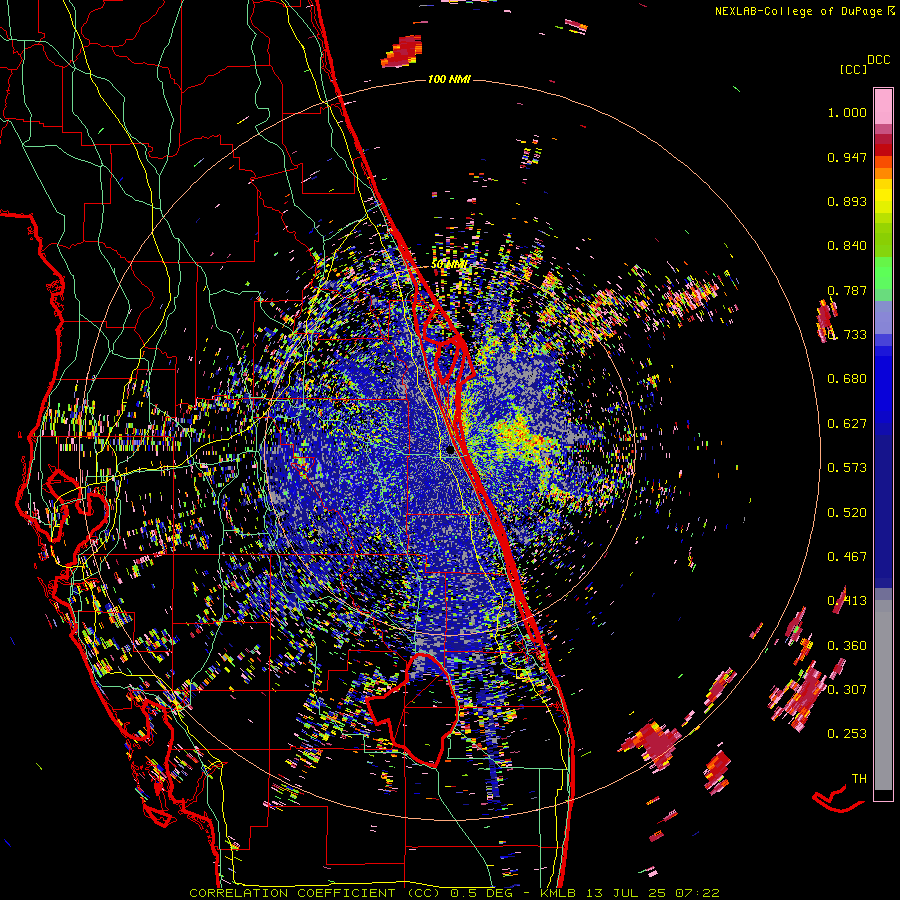Click the 0.947 legend value

pos(847,157)
